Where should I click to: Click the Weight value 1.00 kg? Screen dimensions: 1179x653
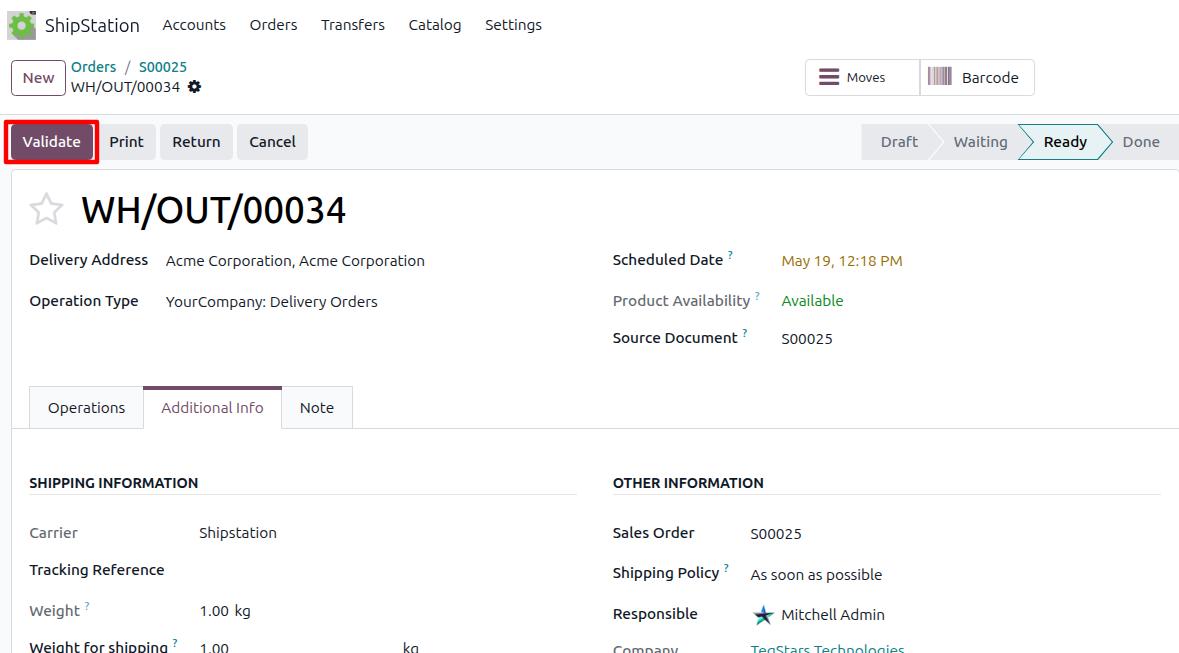click(x=225, y=611)
